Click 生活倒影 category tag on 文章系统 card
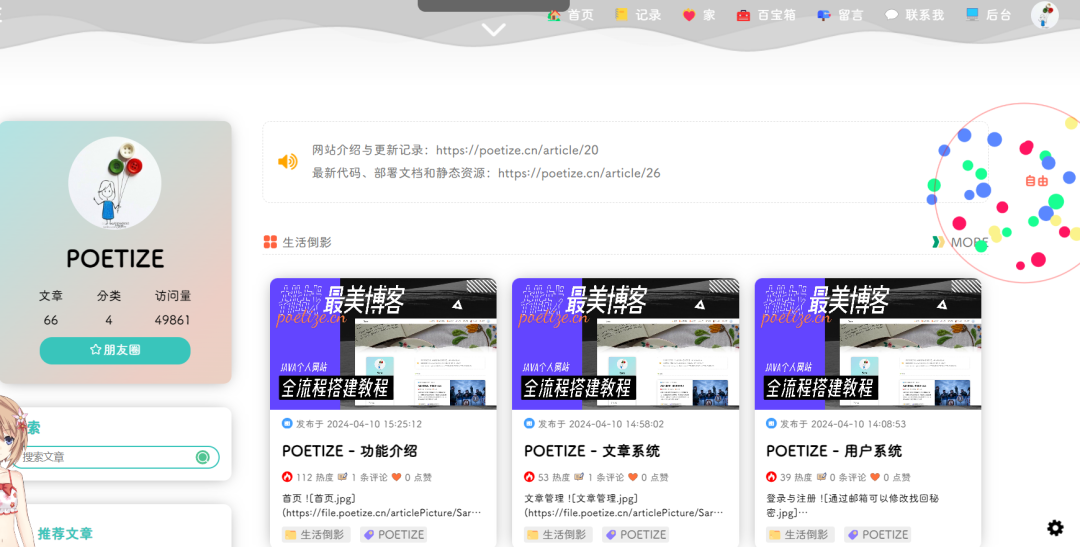This screenshot has height=547, width=1080. point(559,535)
